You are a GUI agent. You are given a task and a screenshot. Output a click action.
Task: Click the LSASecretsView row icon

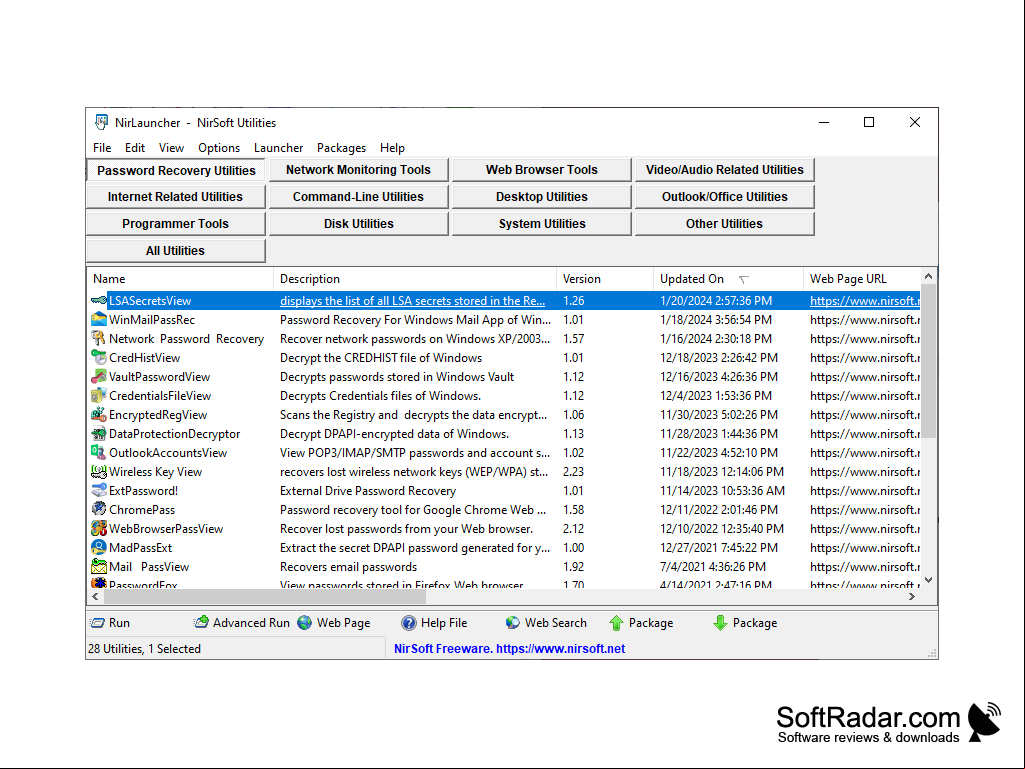click(x=99, y=301)
